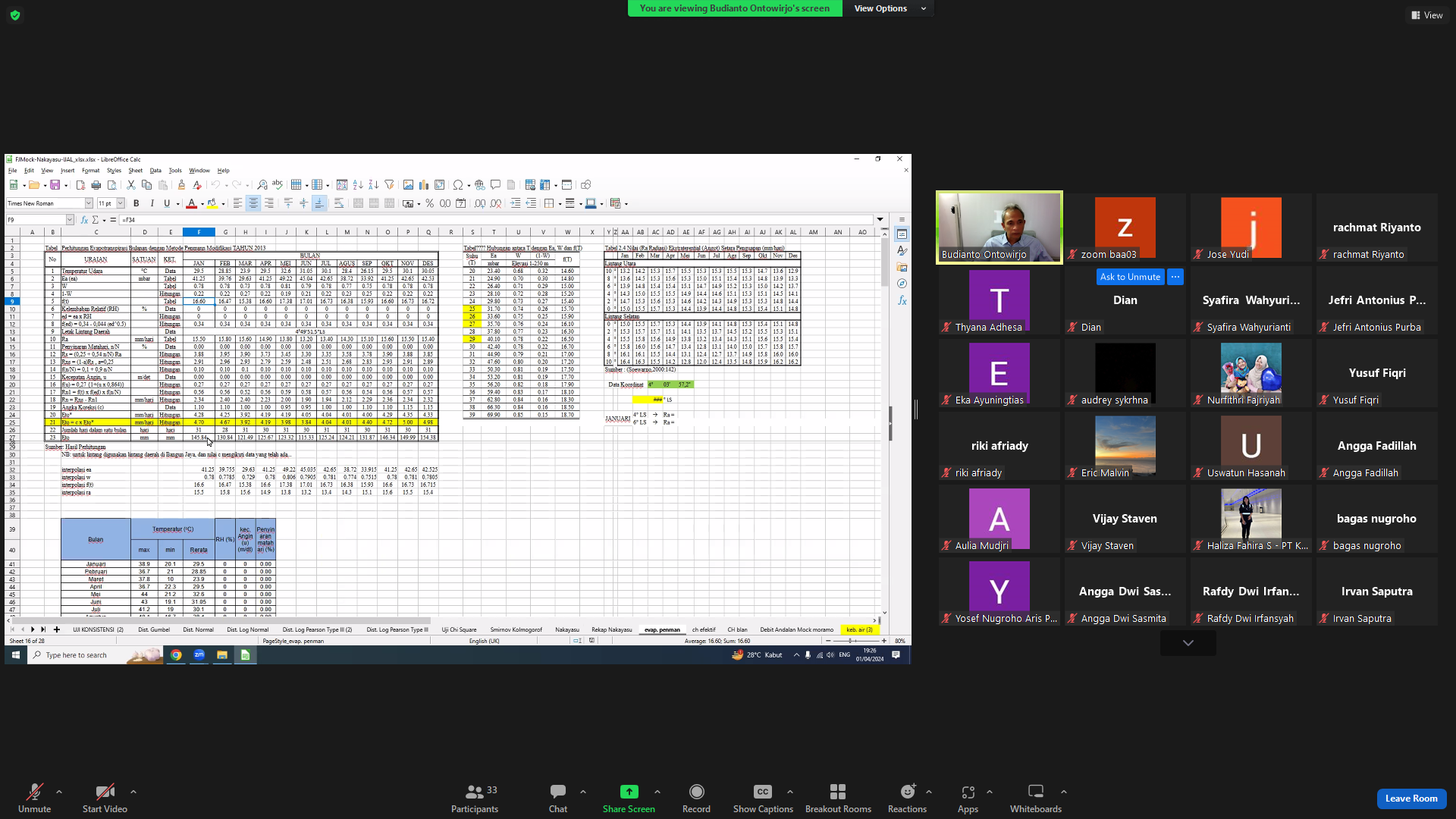Click the Find & Replace icon in Calc

262,185
